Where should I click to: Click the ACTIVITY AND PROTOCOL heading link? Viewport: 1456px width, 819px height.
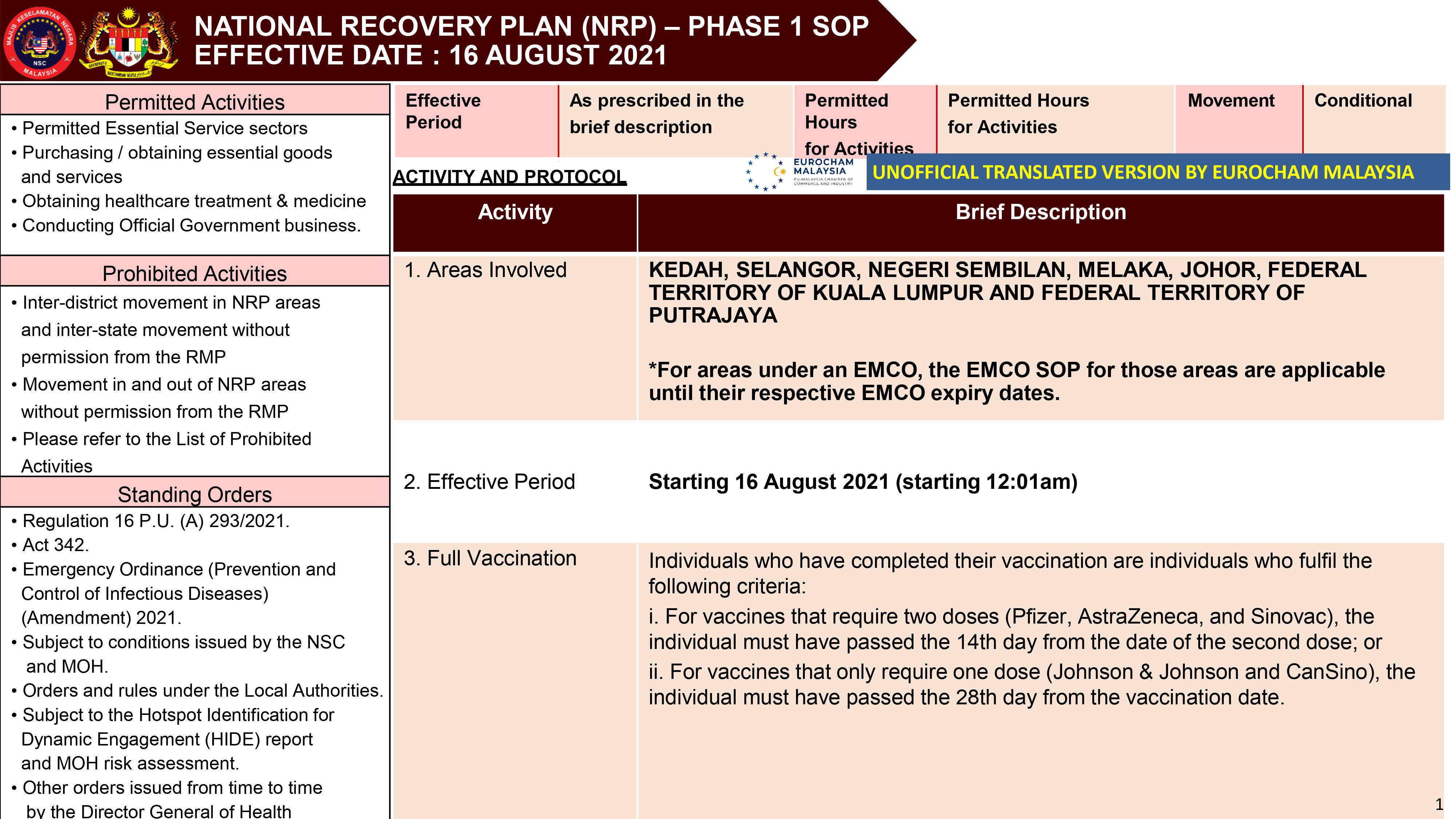pyautogui.click(x=509, y=176)
